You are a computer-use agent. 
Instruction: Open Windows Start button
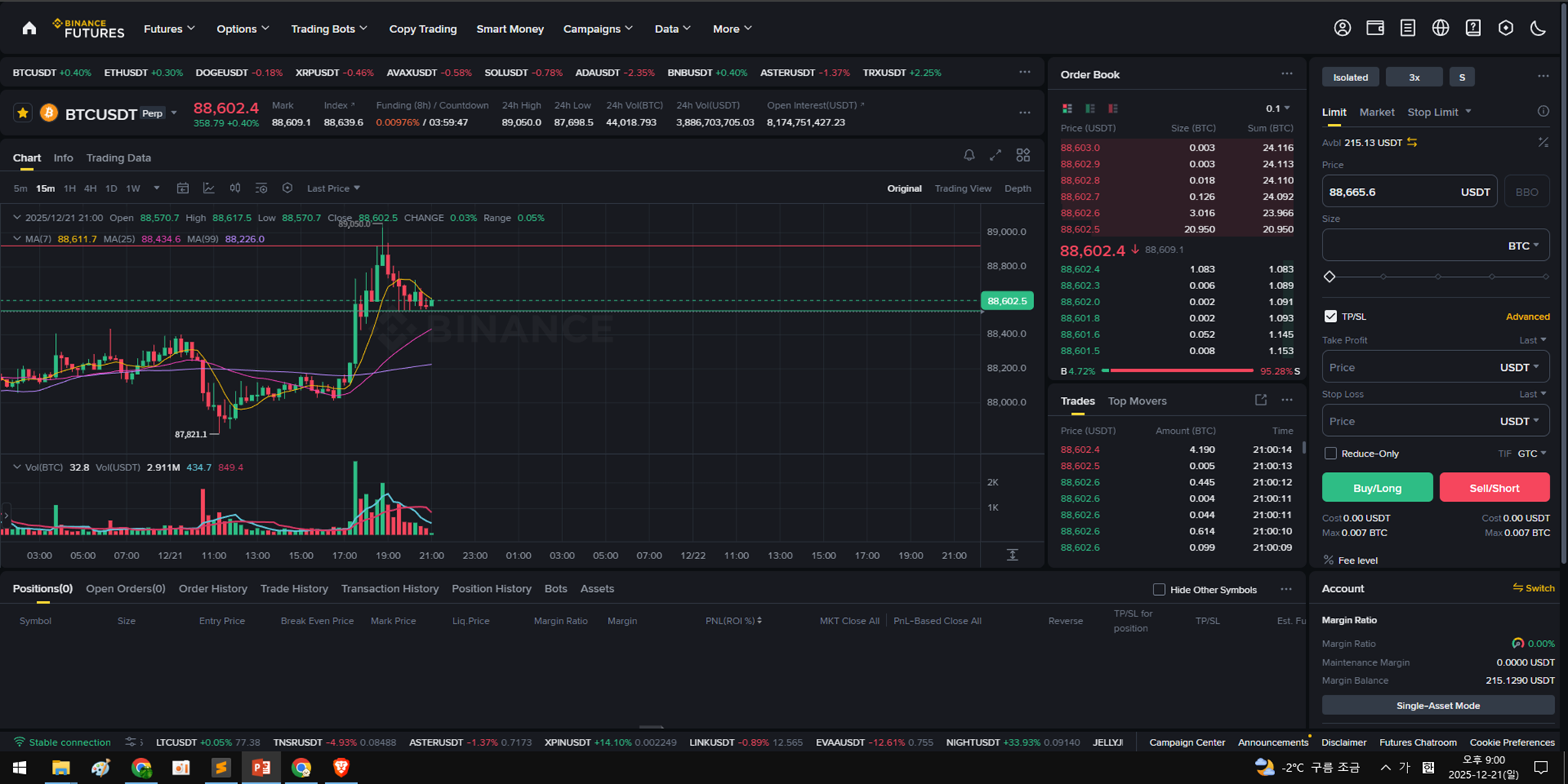pos(20,767)
